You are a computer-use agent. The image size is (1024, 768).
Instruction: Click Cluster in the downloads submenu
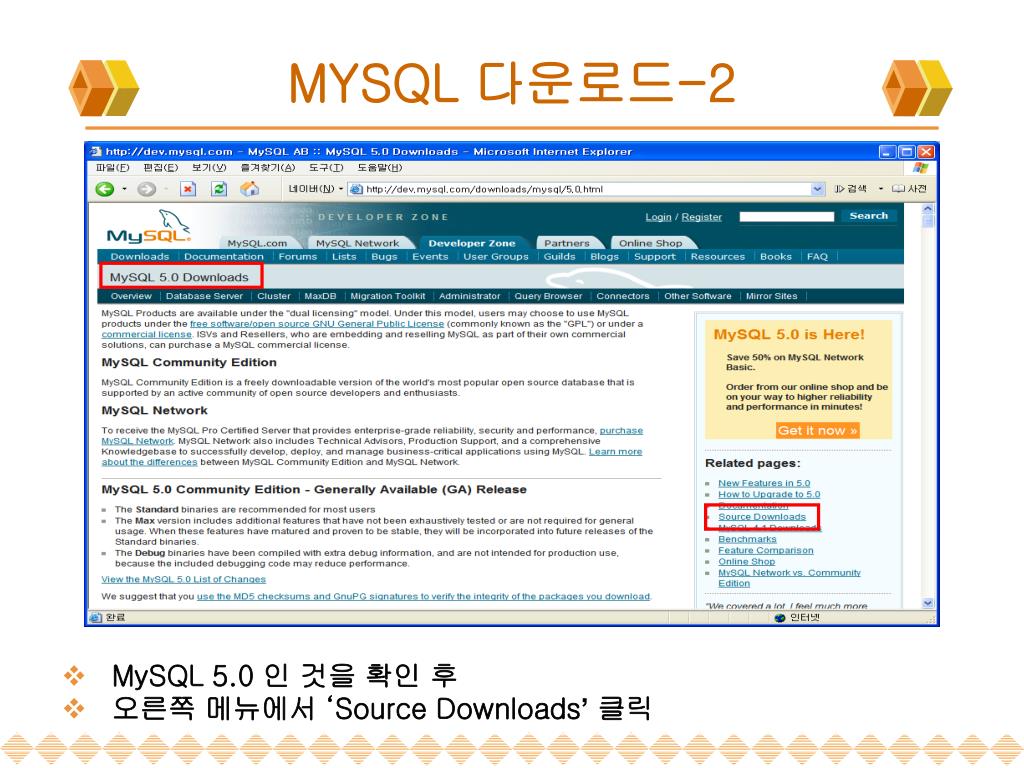[274, 296]
